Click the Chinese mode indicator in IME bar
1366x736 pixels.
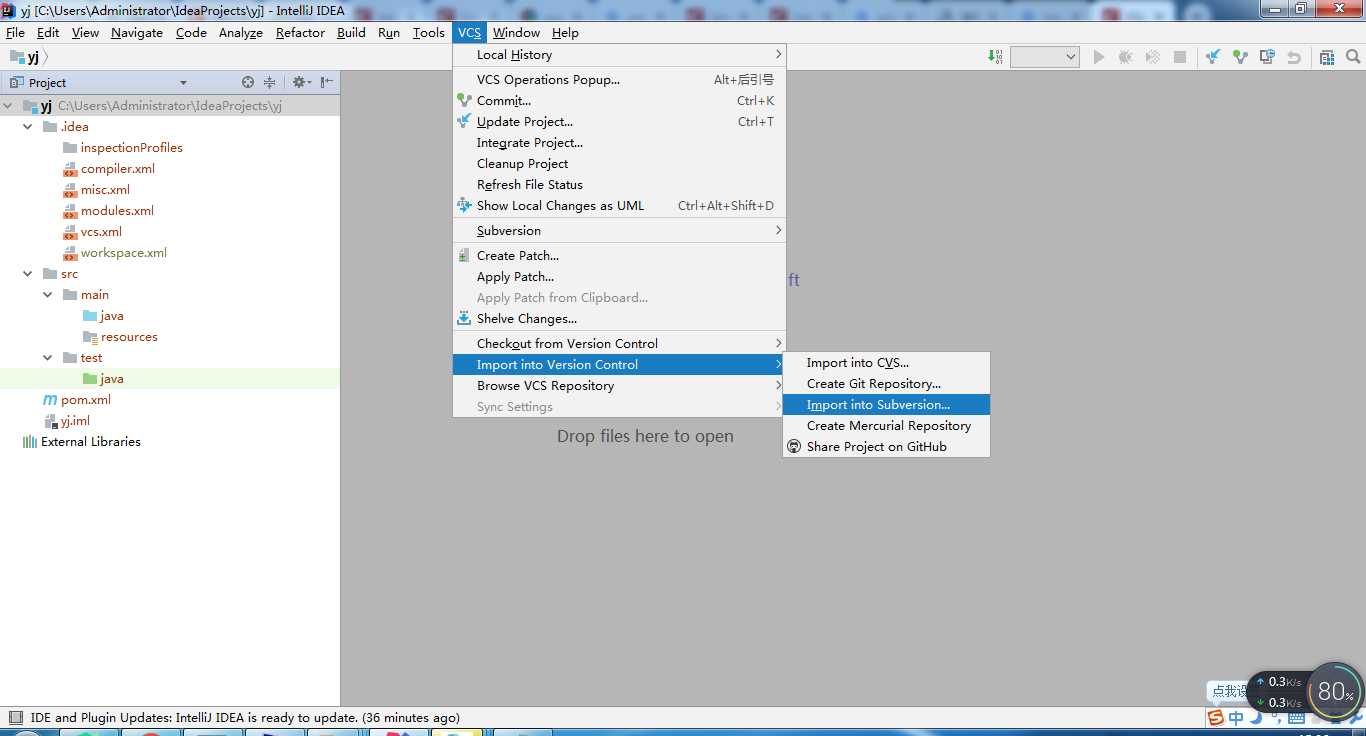(x=1237, y=717)
